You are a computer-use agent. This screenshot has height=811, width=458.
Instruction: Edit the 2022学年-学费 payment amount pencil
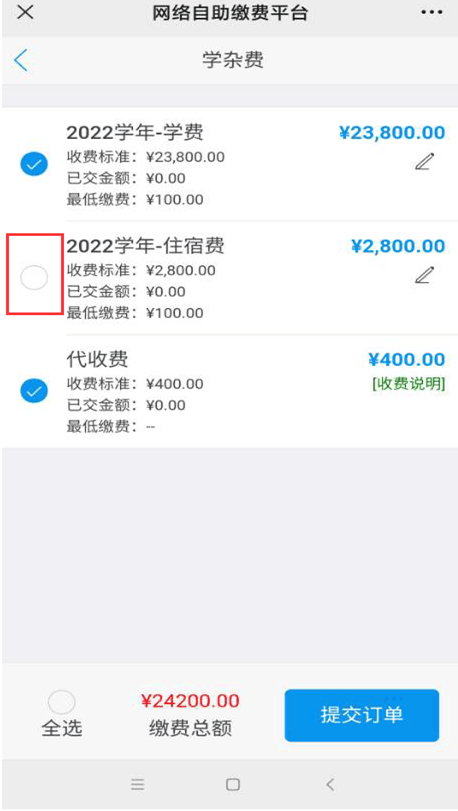424,161
